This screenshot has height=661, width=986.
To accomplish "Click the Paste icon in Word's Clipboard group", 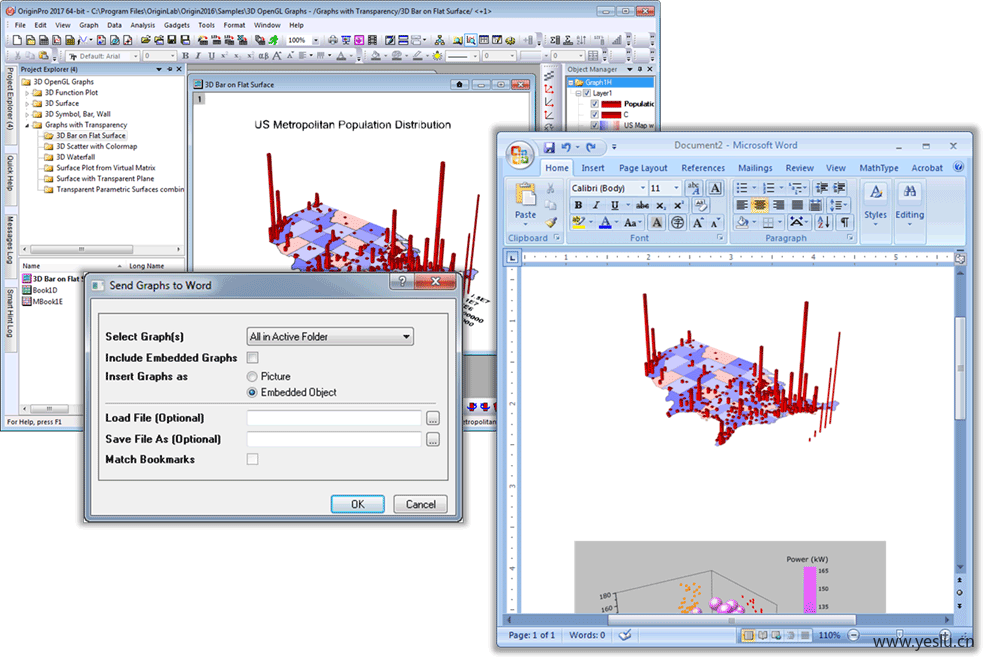I will pyautogui.click(x=525, y=194).
